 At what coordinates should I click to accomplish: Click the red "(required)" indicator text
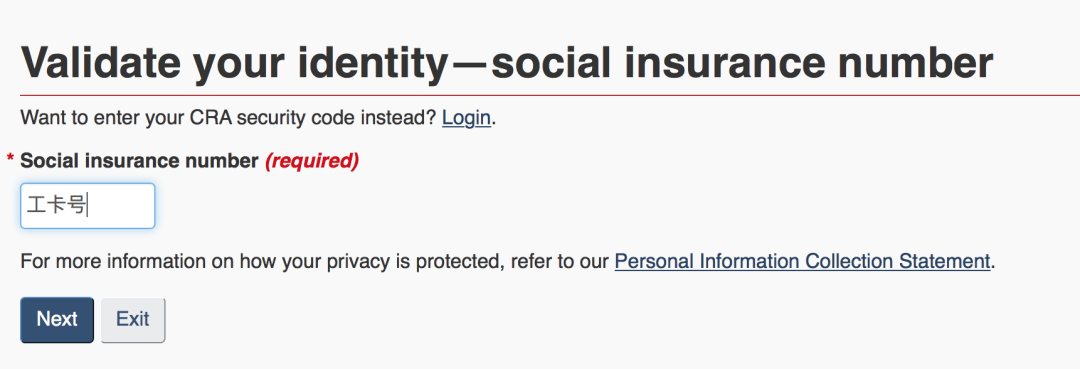click(312, 161)
